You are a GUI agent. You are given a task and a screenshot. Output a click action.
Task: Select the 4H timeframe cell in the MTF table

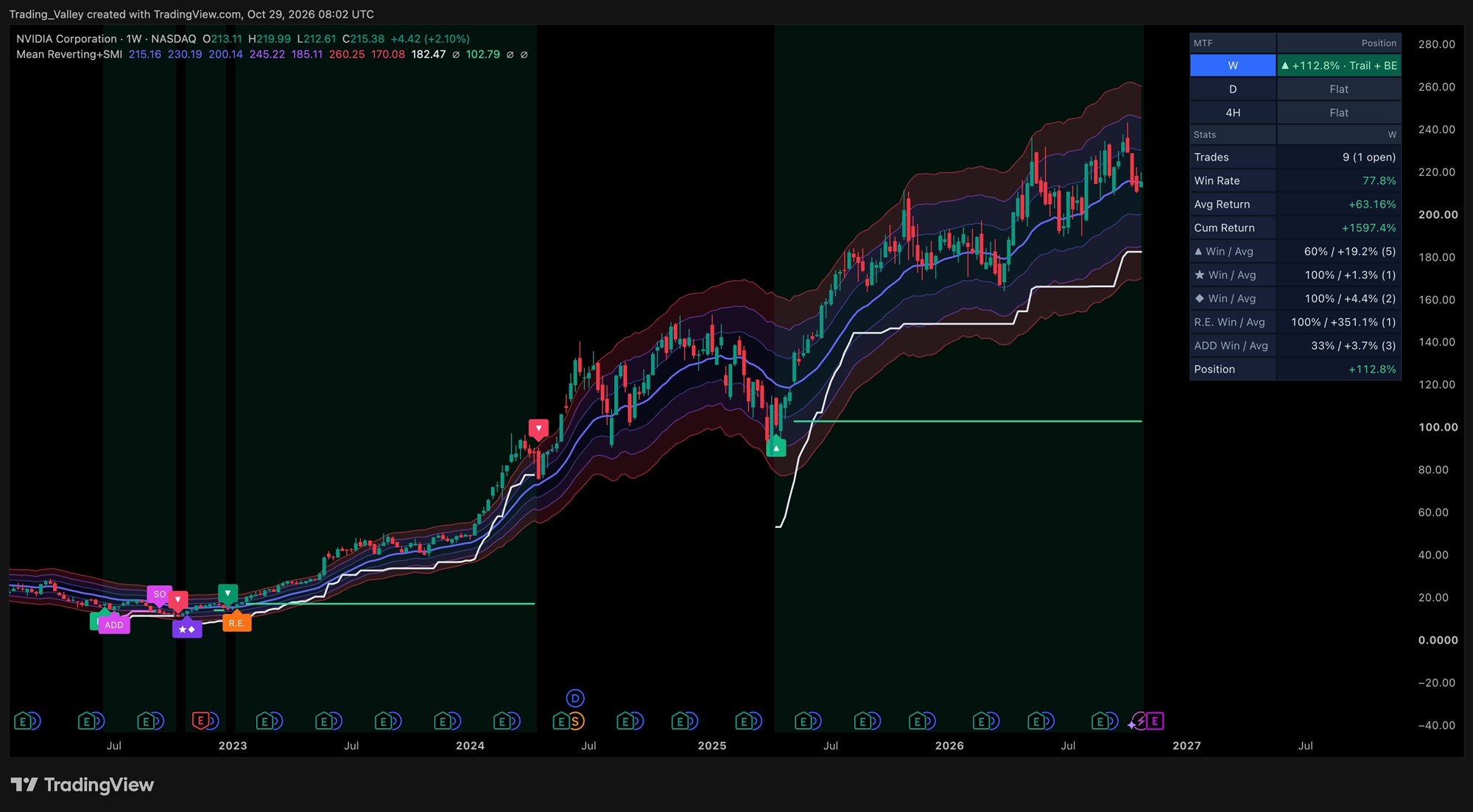(x=1233, y=113)
